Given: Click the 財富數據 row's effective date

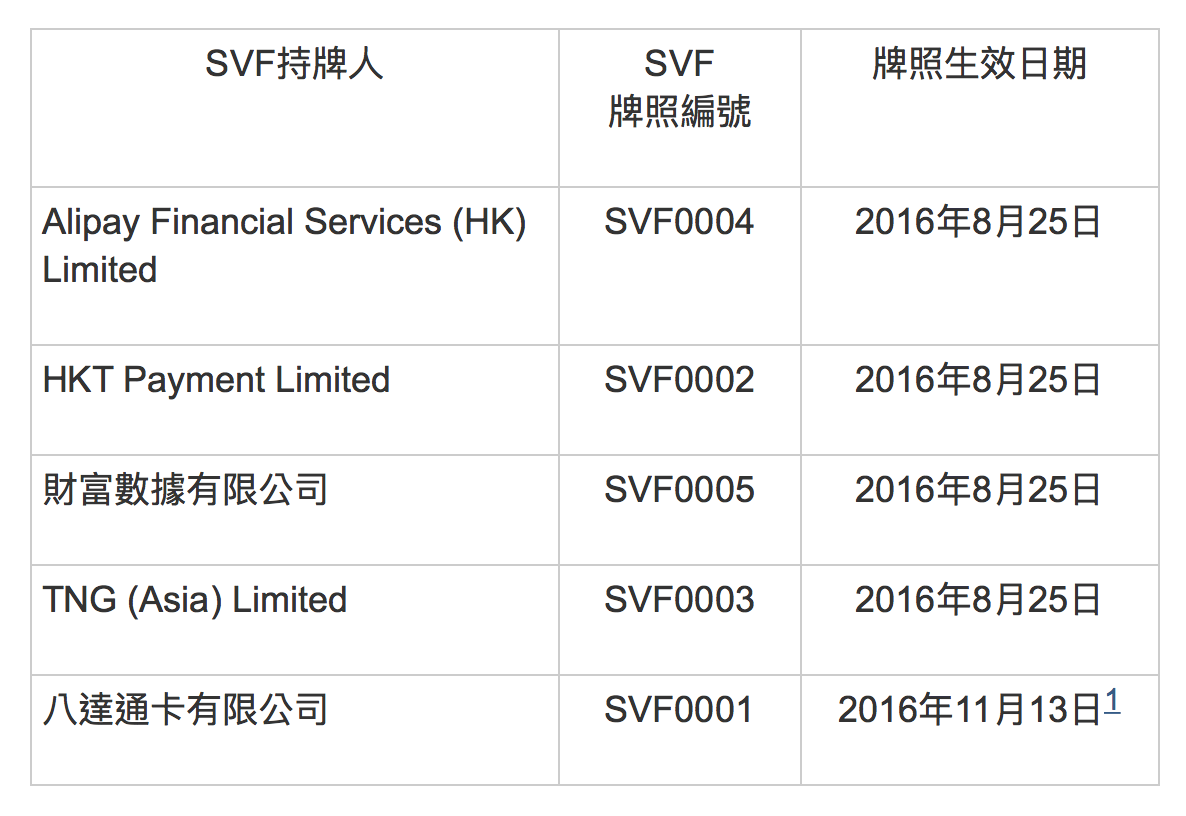Looking at the screenshot, I should point(978,490).
